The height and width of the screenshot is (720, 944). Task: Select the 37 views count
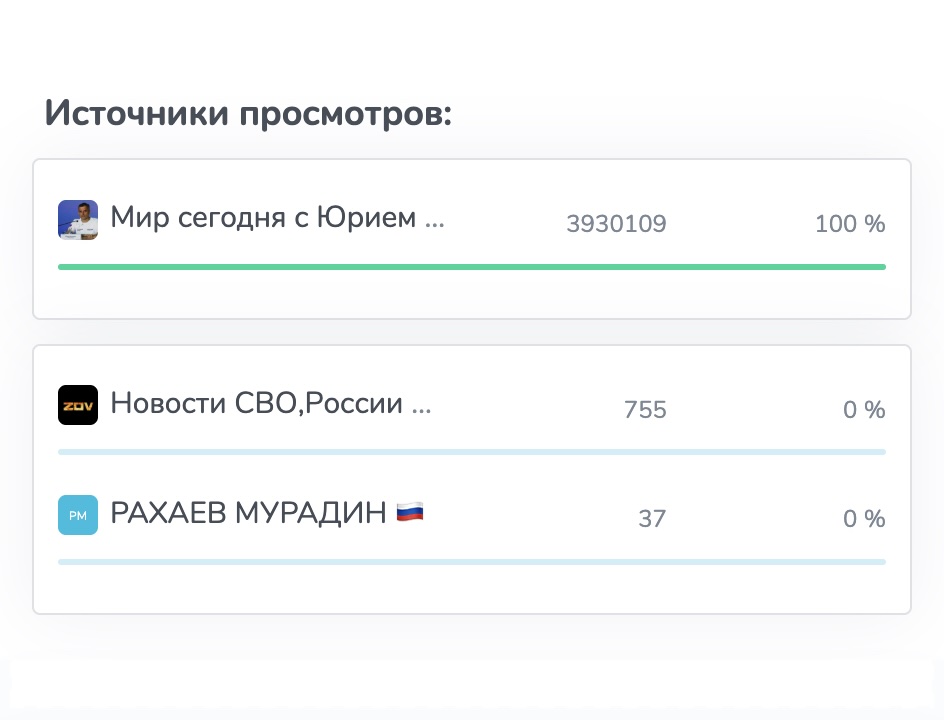coord(652,518)
